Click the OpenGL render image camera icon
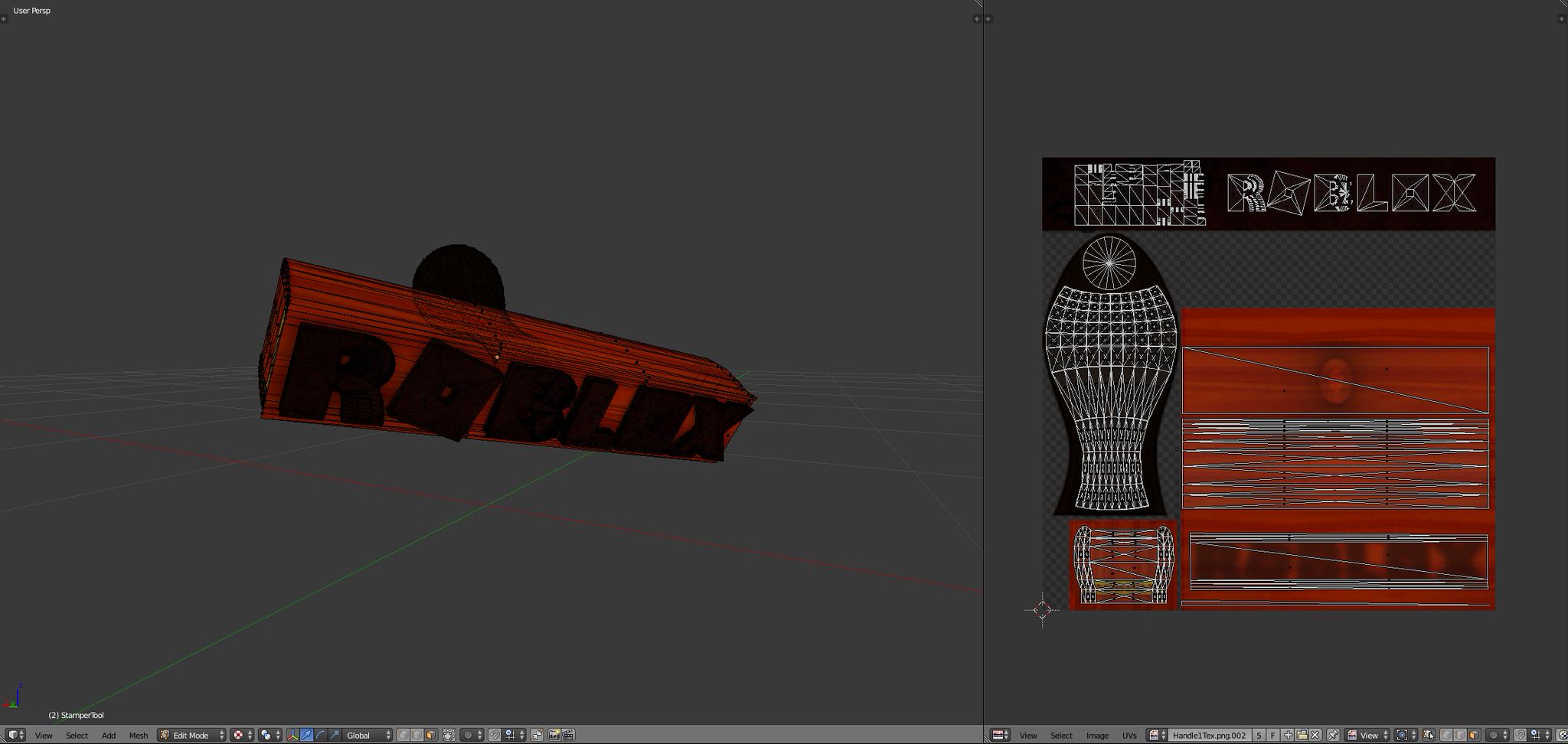The height and width of the screenshot is (744, 1568). tap(554, 736)
